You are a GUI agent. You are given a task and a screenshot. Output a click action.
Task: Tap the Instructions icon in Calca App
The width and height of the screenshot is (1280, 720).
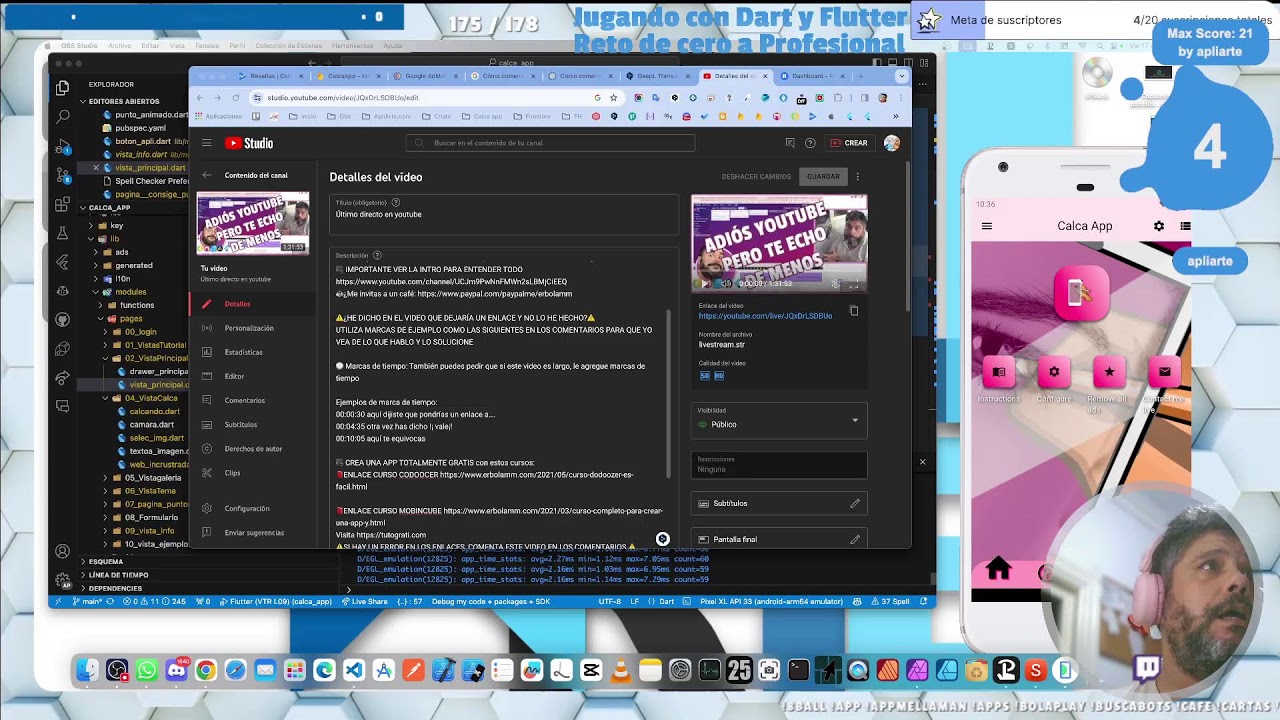[x=998, y=372]
